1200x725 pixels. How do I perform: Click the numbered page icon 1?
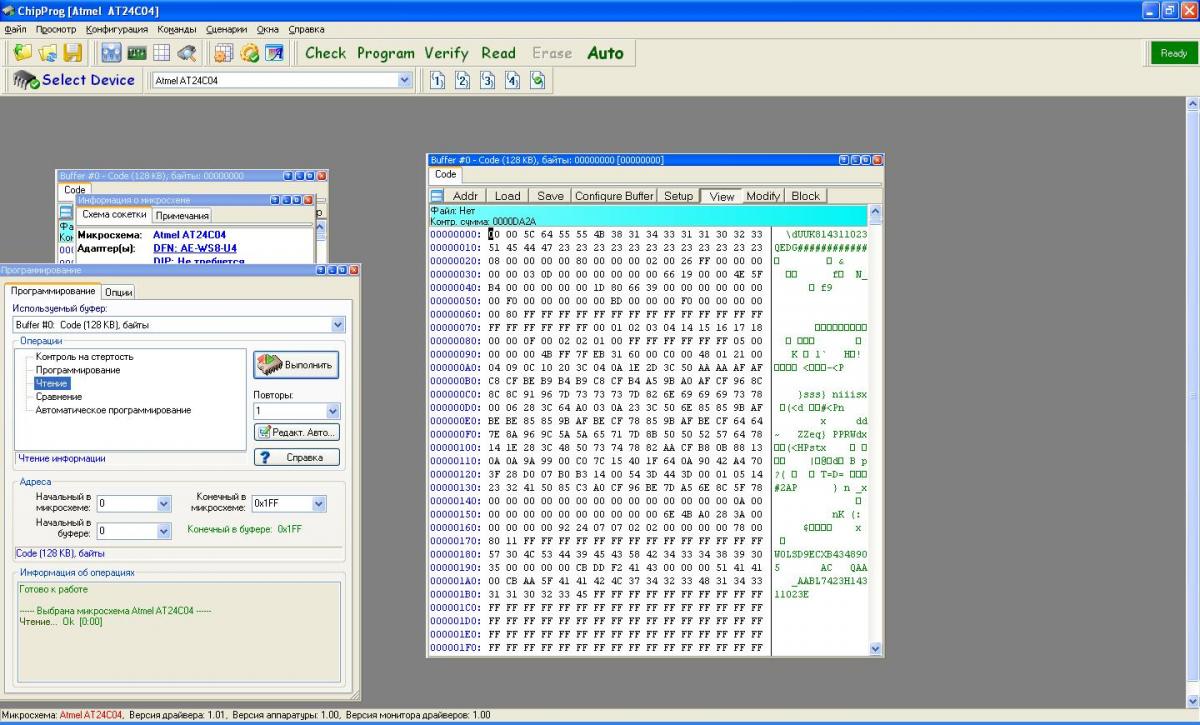(x=437, y=80)
